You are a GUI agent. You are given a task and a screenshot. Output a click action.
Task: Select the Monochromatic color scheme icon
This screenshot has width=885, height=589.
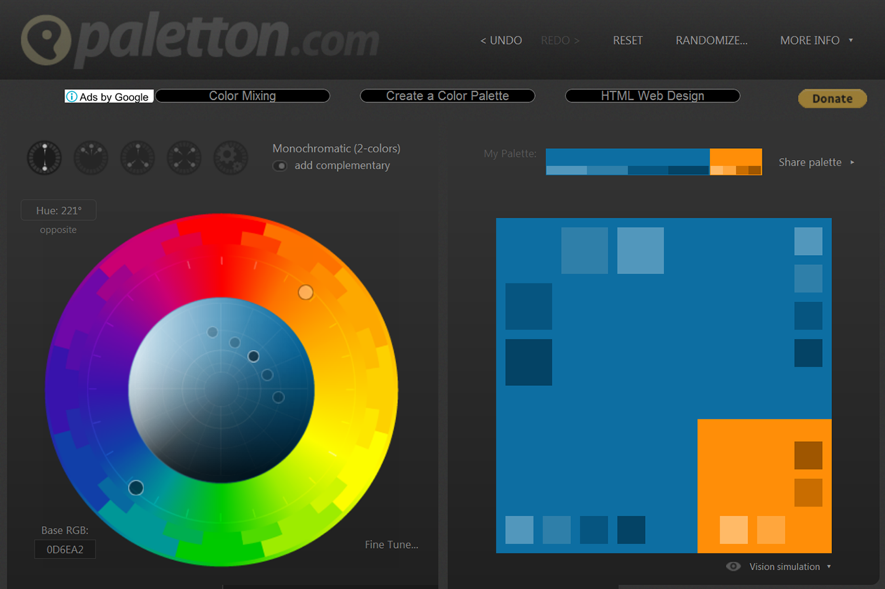pos(44,158)
